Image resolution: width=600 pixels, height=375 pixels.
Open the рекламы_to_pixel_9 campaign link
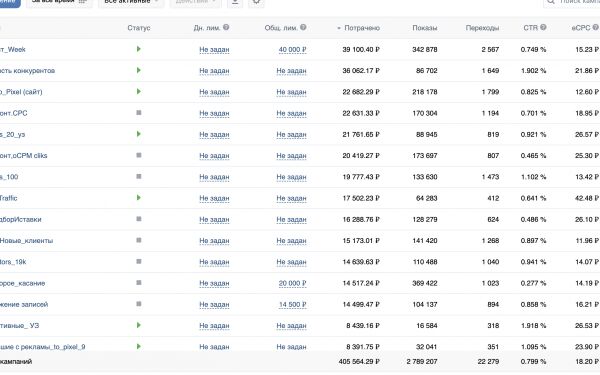tap(42, 347)
